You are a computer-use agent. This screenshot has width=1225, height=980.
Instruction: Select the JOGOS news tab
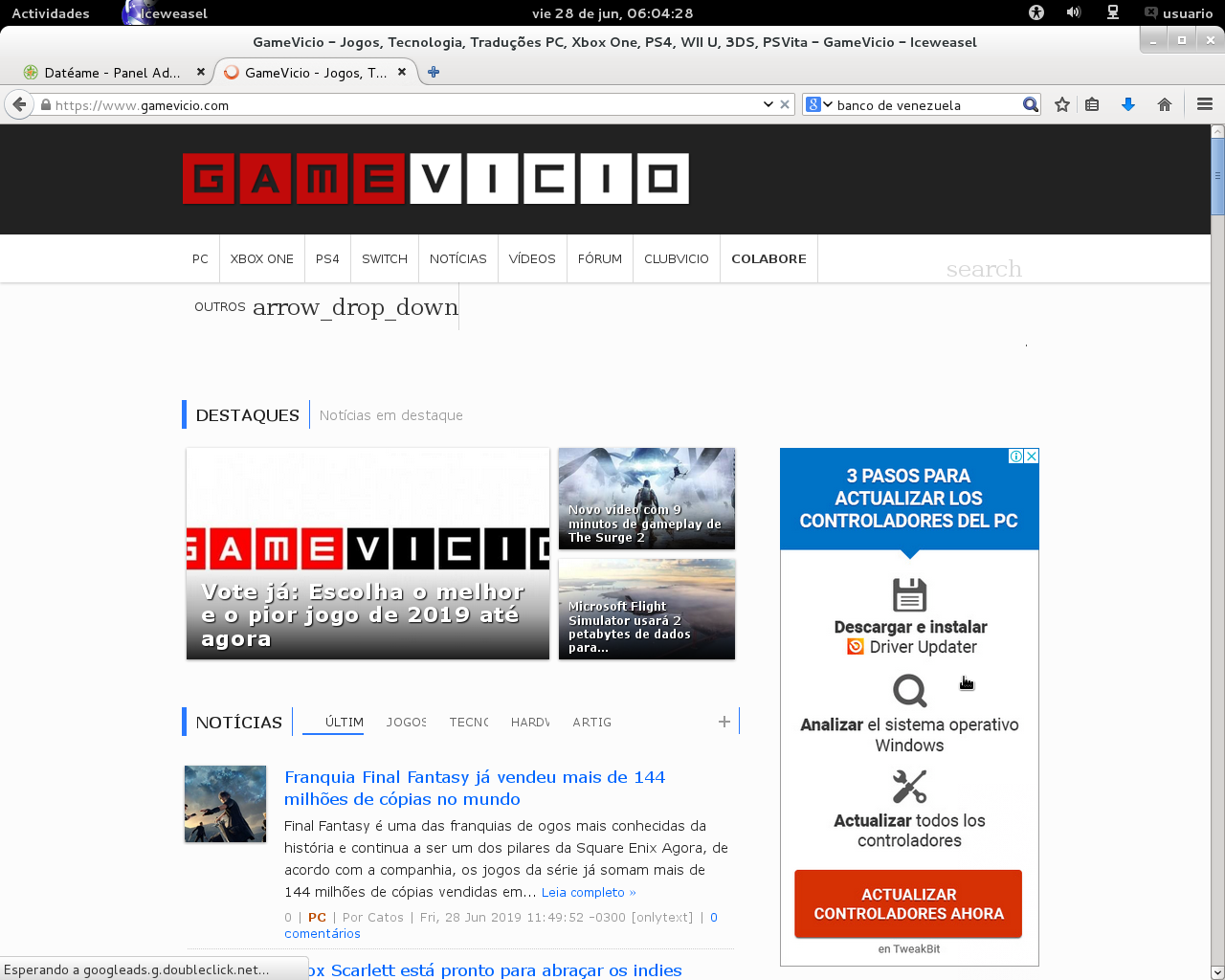pyautogui.click(x=407, y=722)
